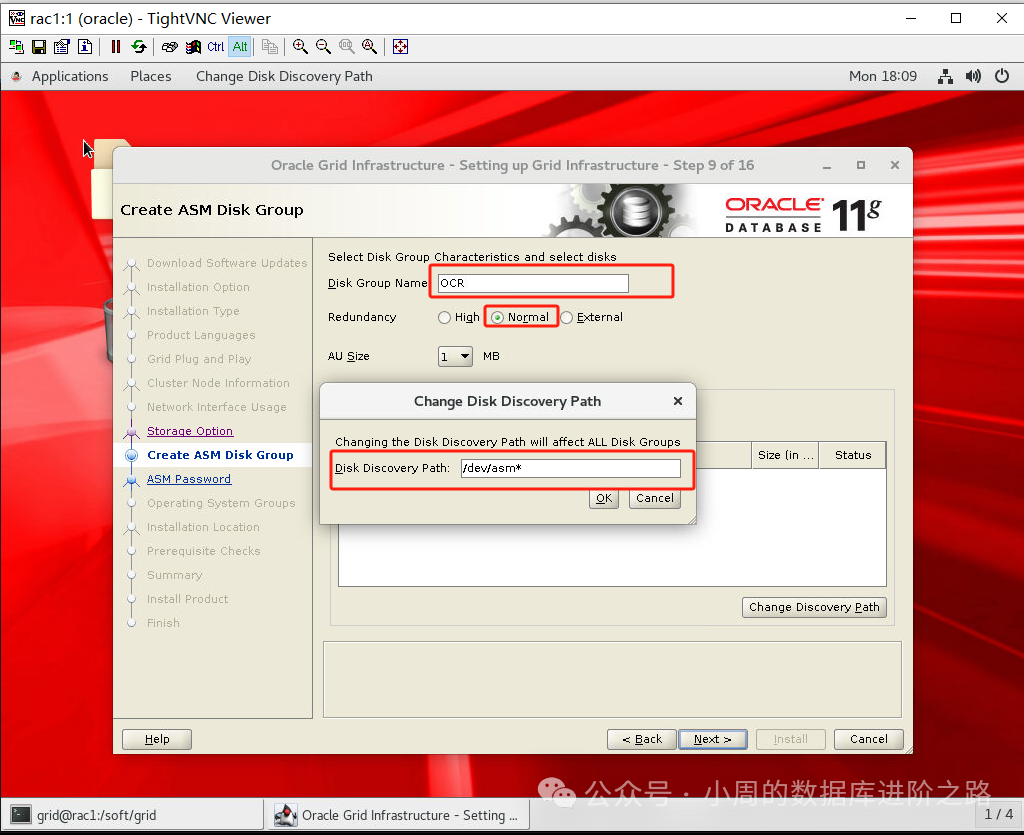
Task: Close the Change Disk Discovery Path dialog
Action: click(x=678, y=401)
